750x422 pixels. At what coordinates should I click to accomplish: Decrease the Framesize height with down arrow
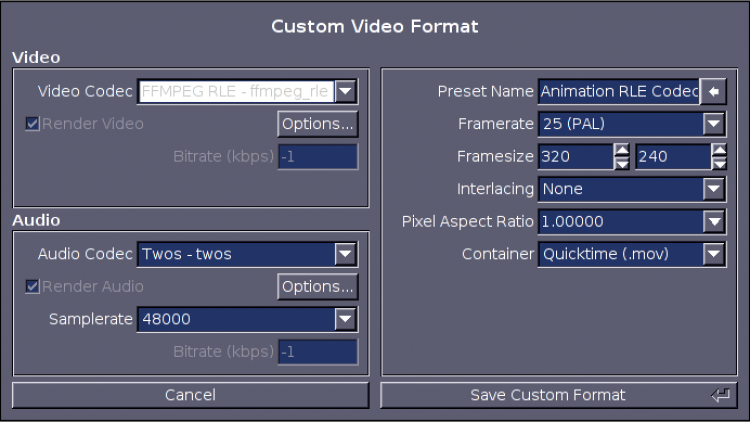(x=719, y=163)
